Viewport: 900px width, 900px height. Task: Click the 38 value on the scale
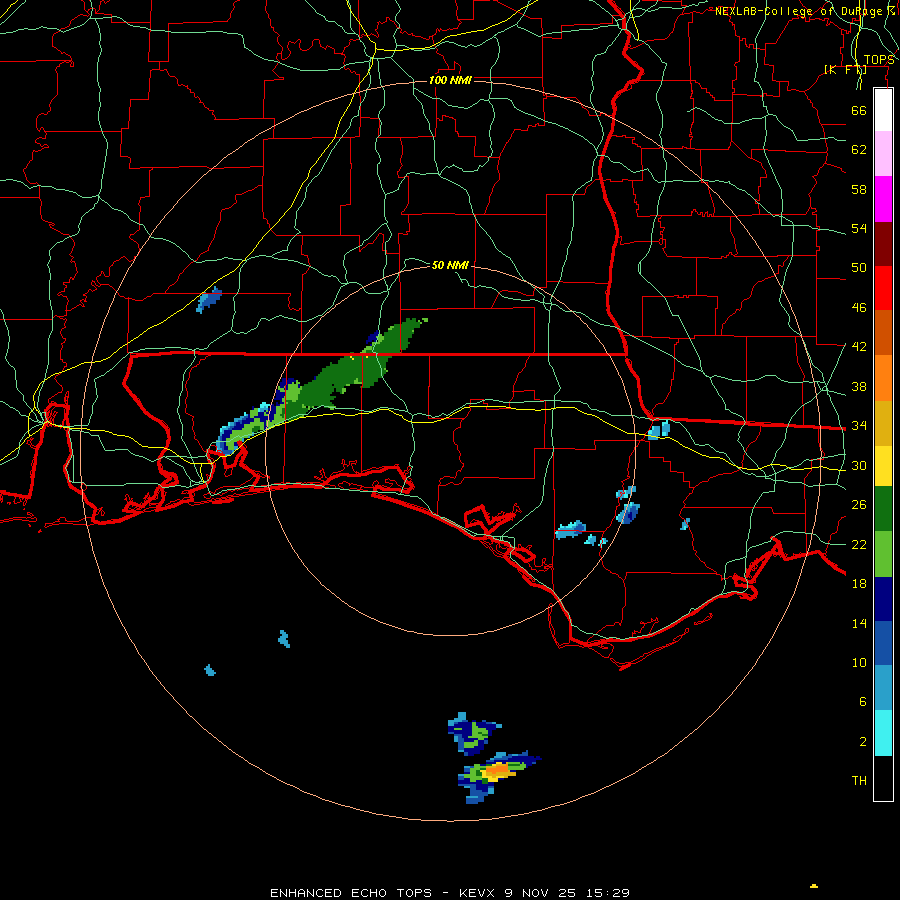point(859,386)
